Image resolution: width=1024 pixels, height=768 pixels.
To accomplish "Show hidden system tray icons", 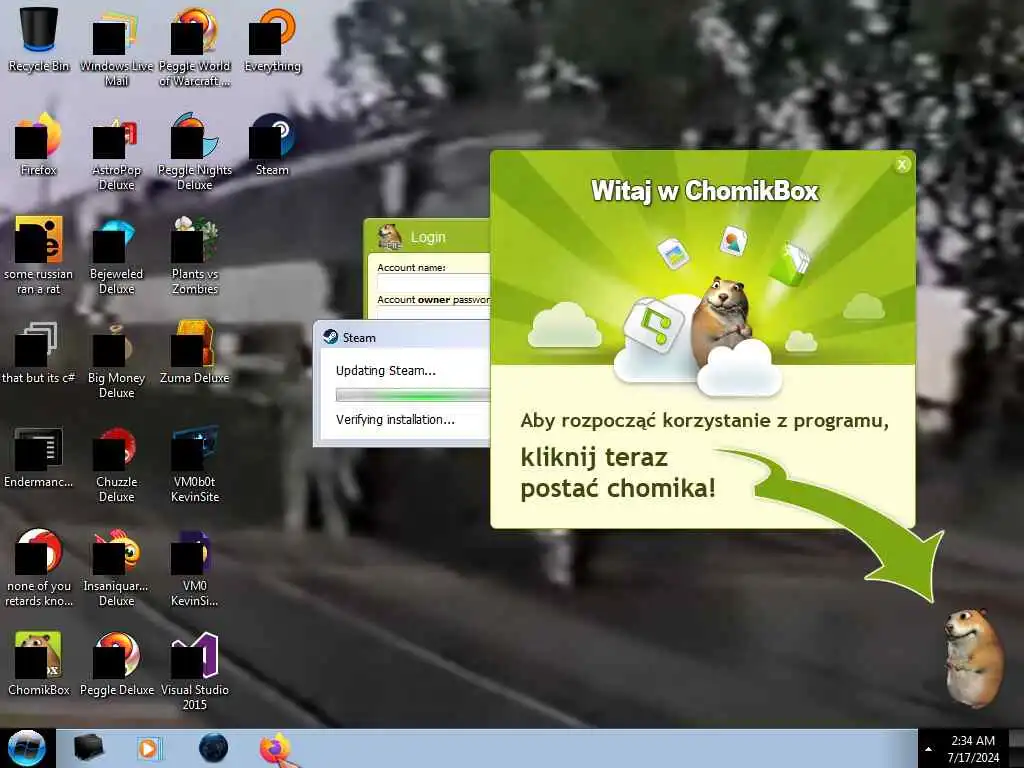I will [x=929, y=749].
